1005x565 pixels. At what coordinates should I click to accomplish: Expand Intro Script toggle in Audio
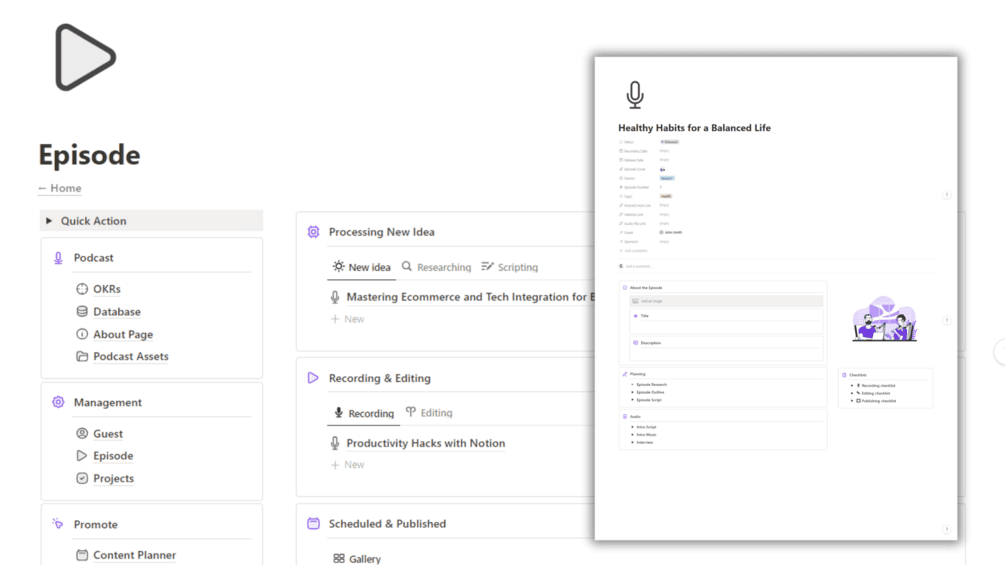tap(633, 427)
